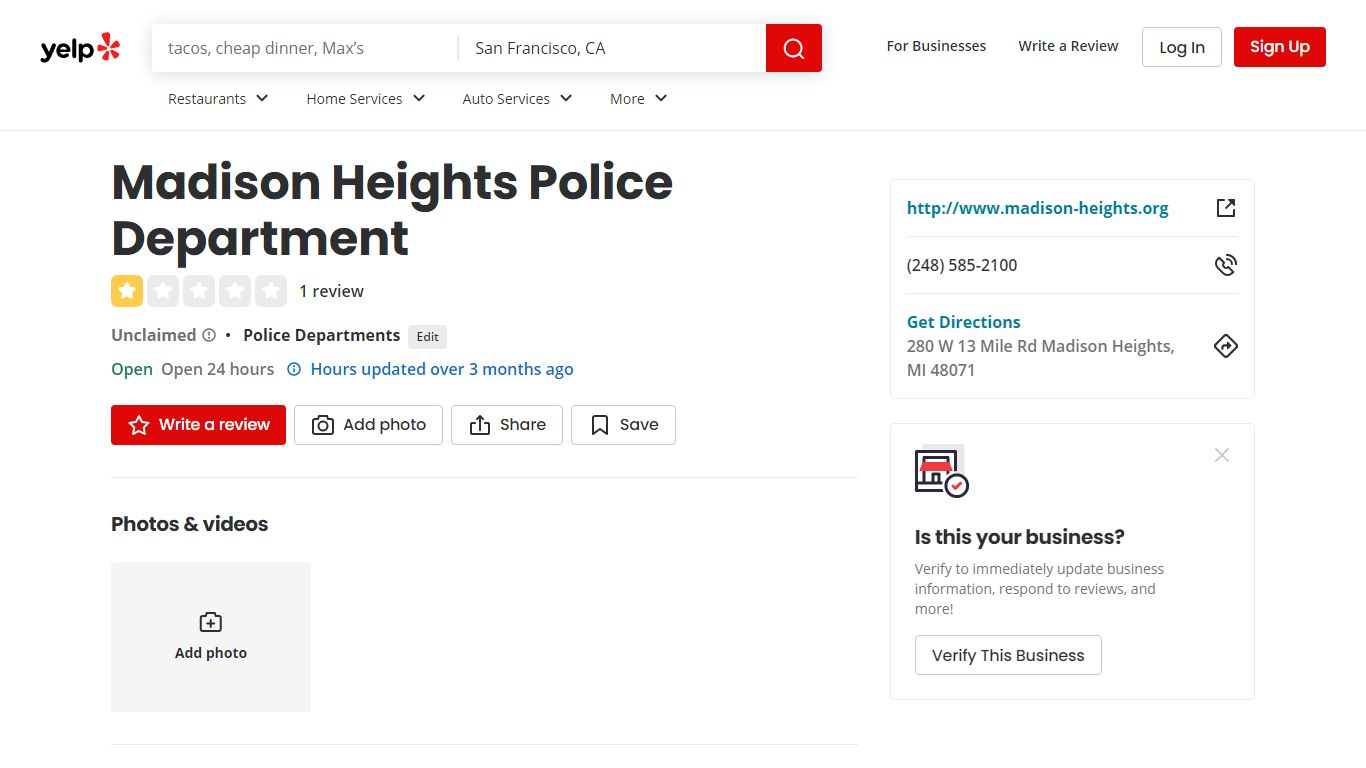Click the Yelp logo
This screenshot has height=768, width=1366.
pos(80,48)
